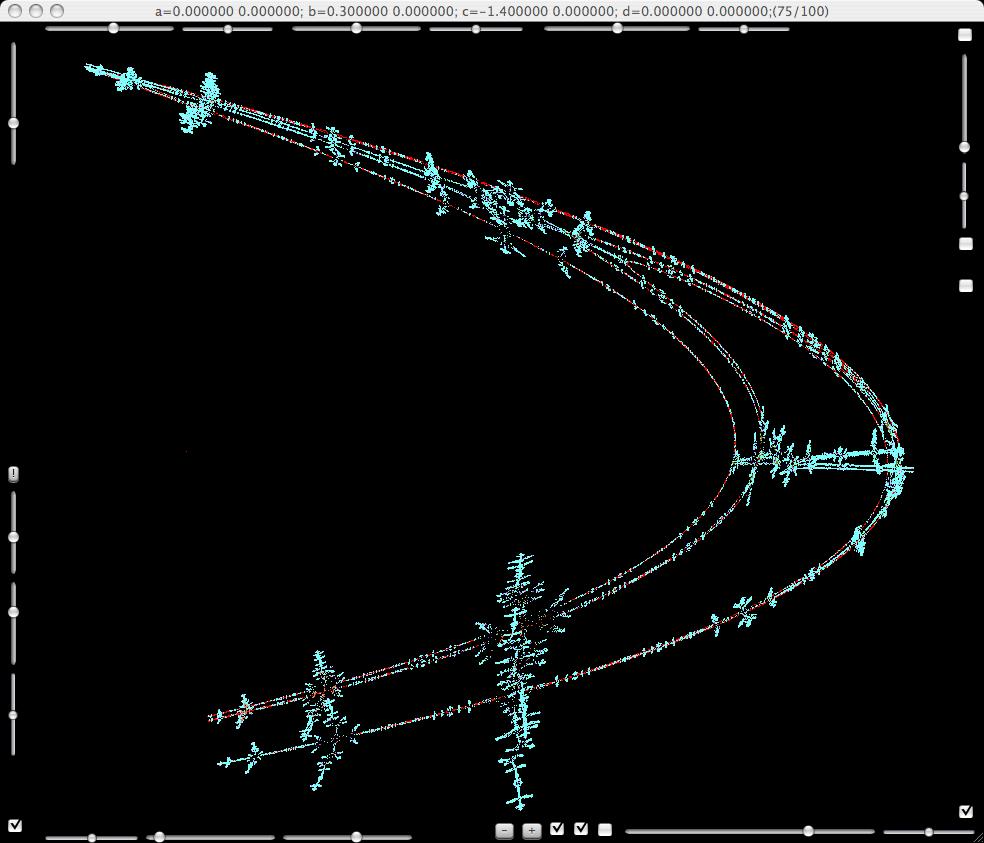Click the second, smaller top-row slider knob

(228, 29)
